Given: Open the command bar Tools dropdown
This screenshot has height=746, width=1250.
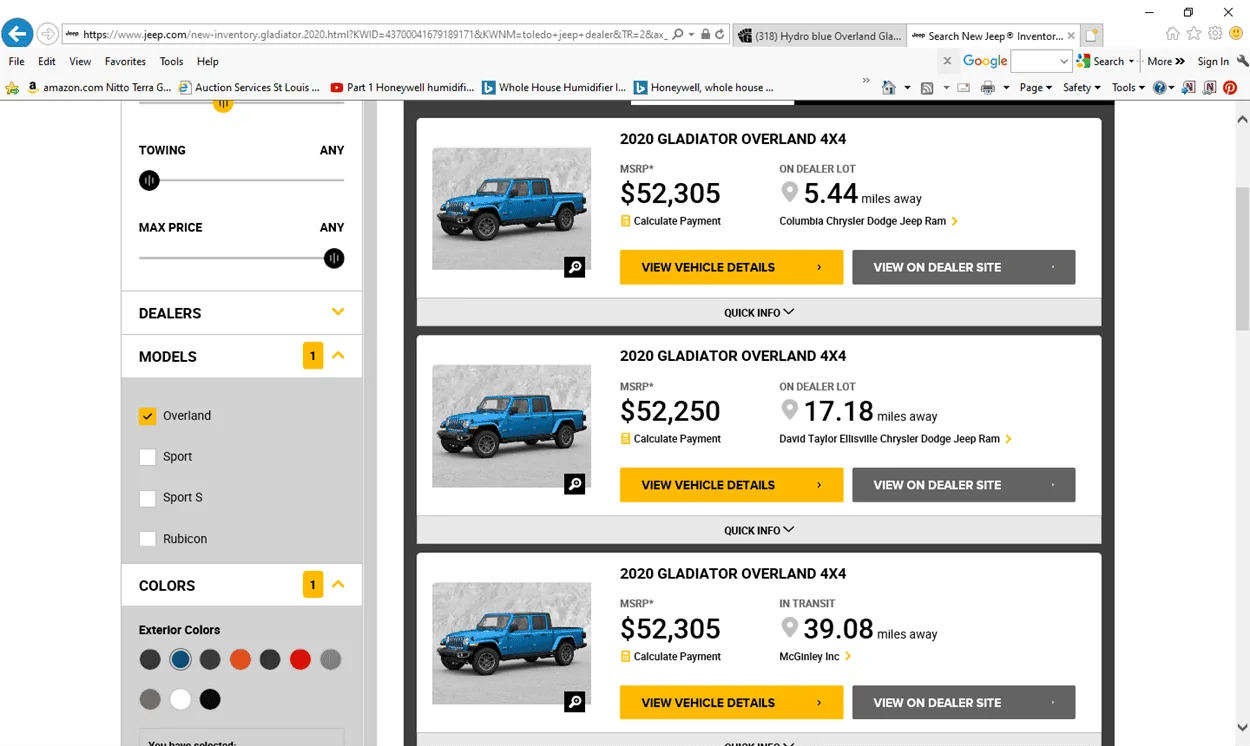Looking at the screenshot, I should point(1128,88).
